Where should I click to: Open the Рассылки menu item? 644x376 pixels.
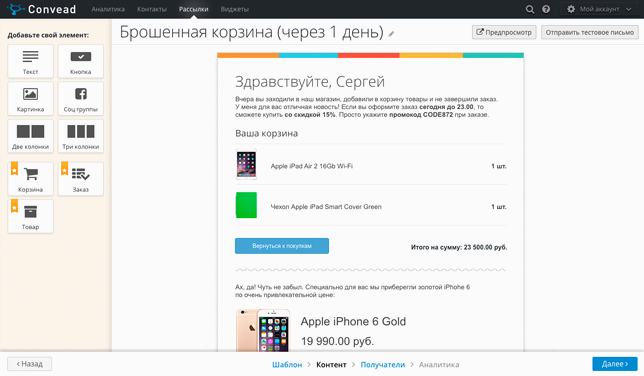point(193,9)
